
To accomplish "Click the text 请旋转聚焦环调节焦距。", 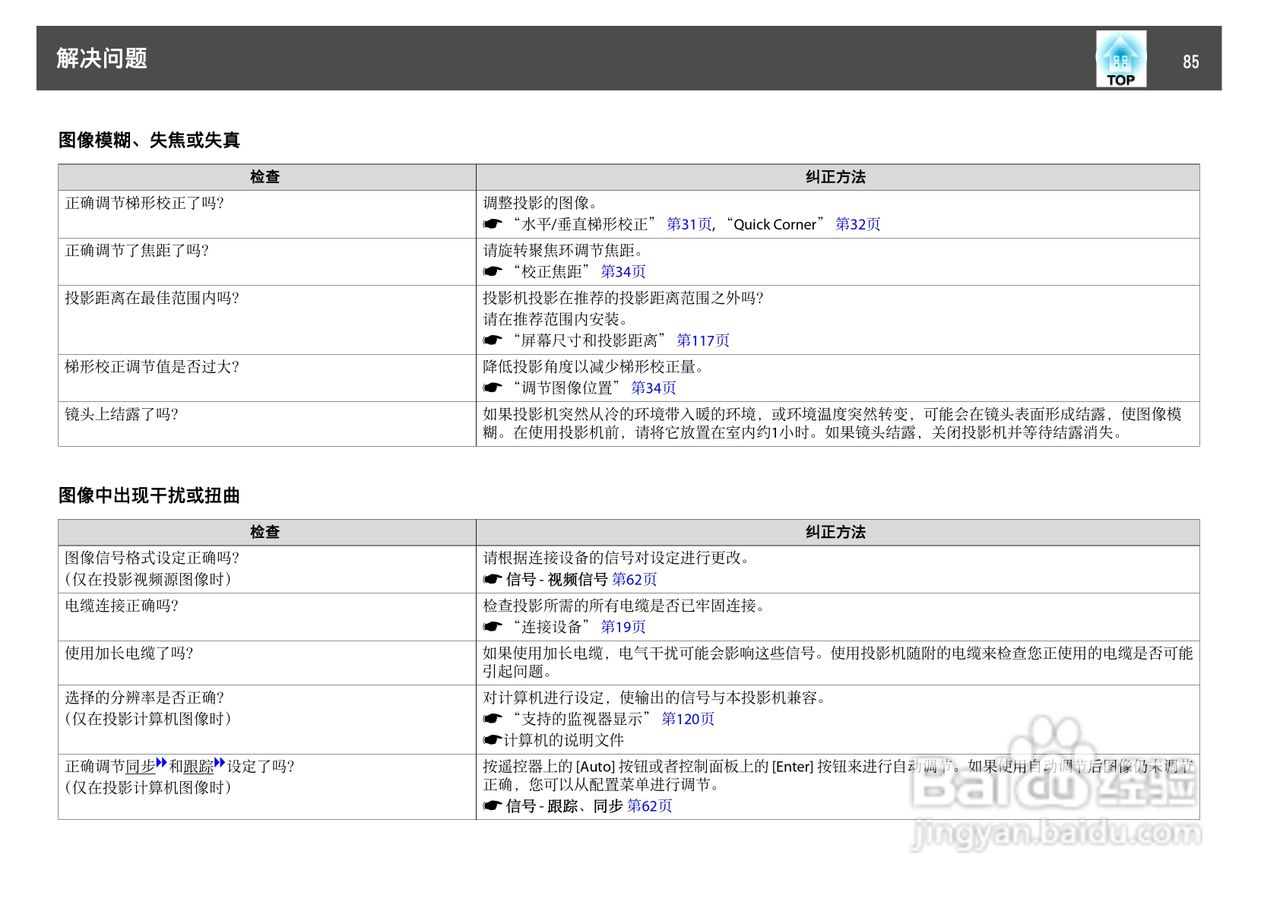I will [564, 250].
